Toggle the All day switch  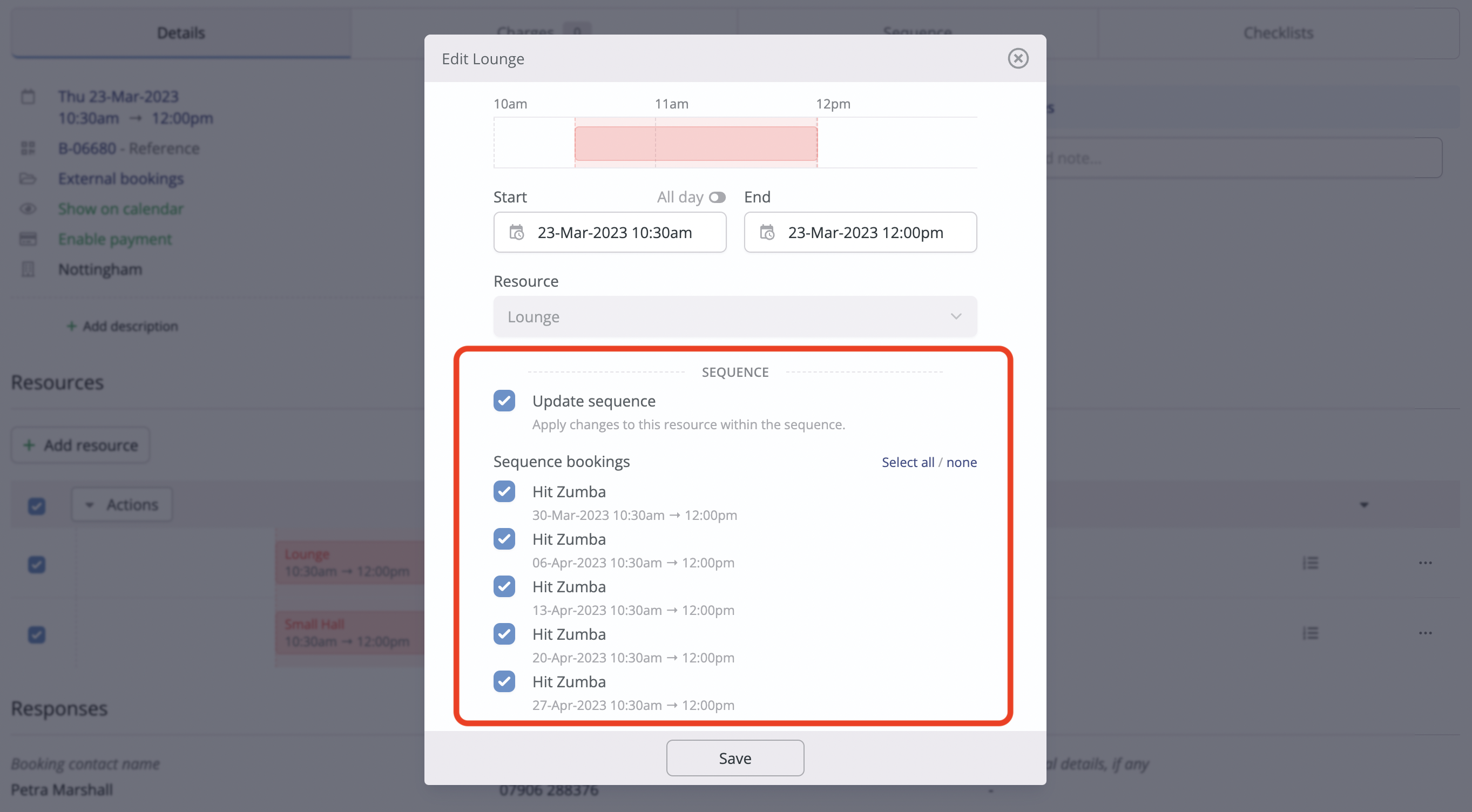(718, 197)
